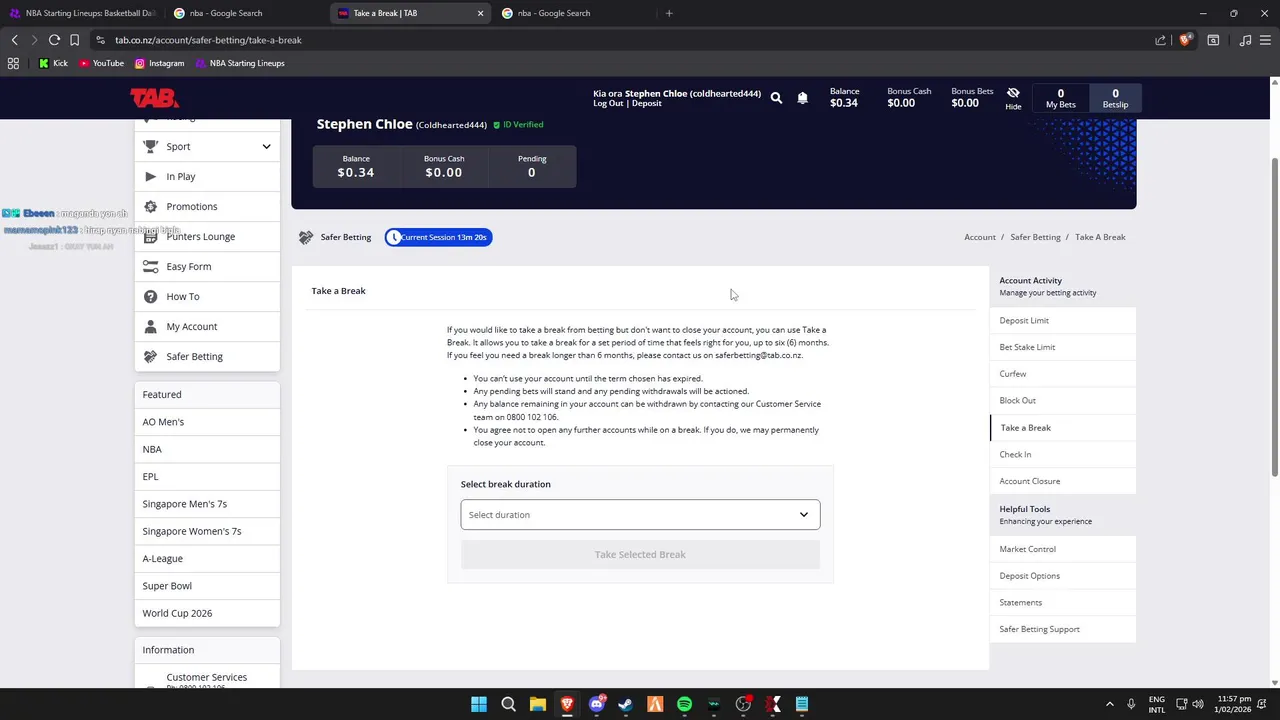Click the Current Session timer badge

pos(438,237)
